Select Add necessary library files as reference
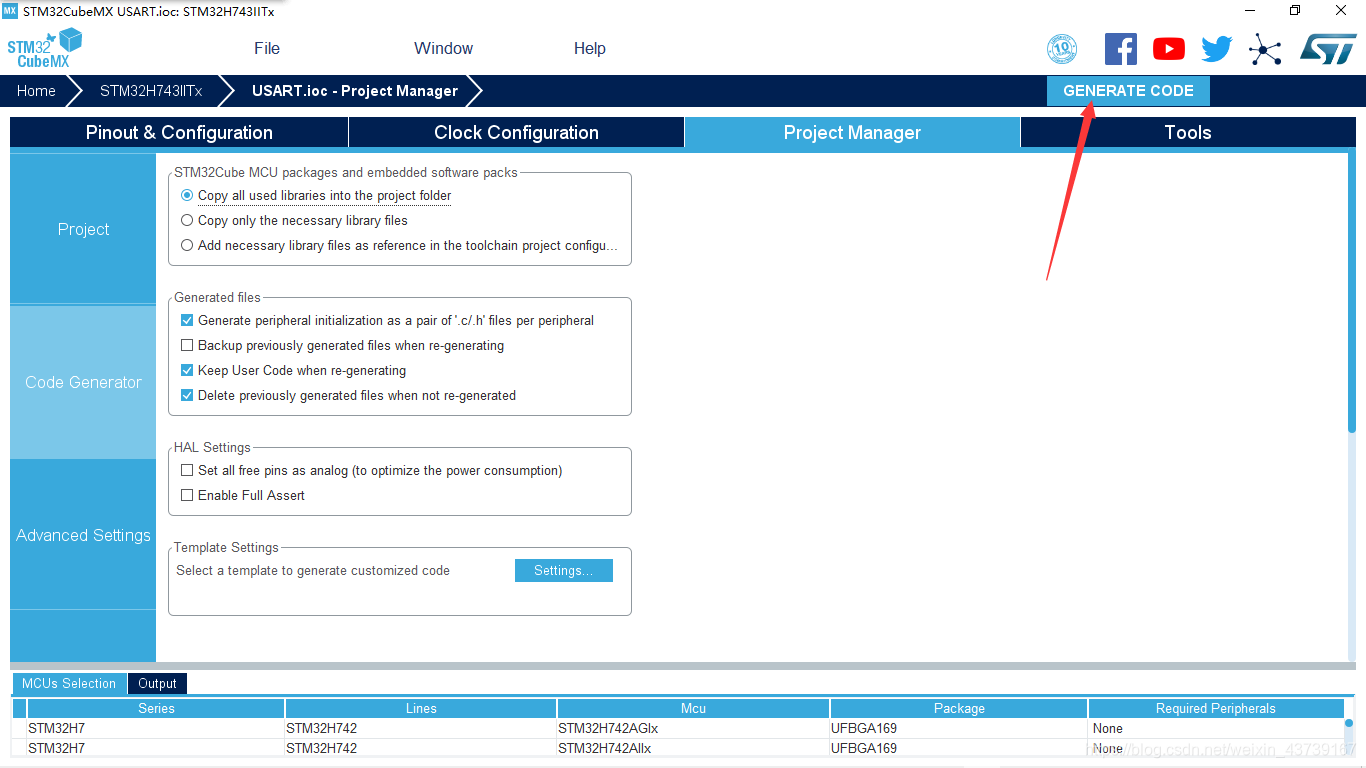This screenshot has height=768, width=1366. [187, 245]
